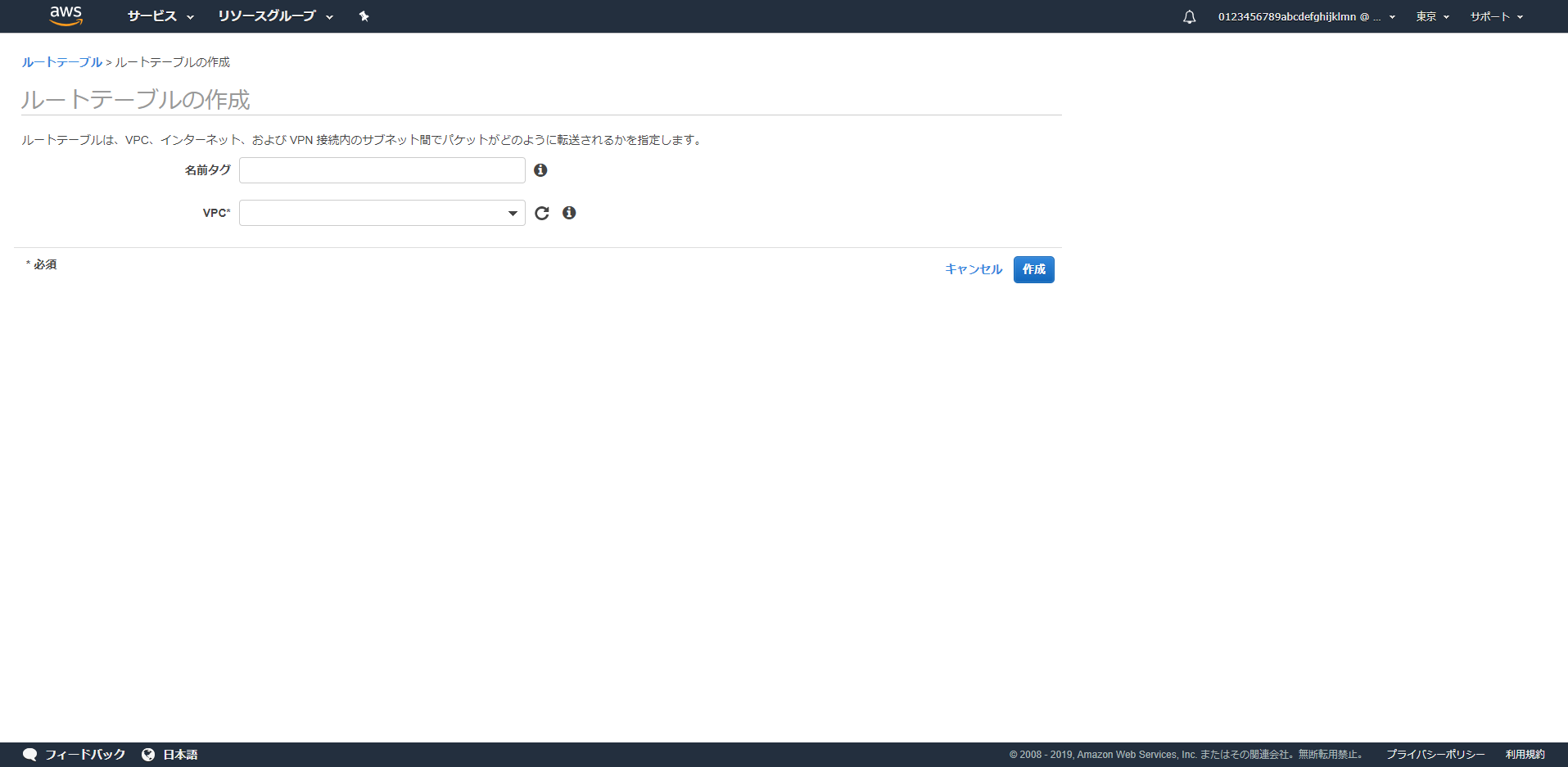
Task: Navigate back via ルートテーブル breadcrumb link
Action: pyautogui.click(x=61, y=61)
